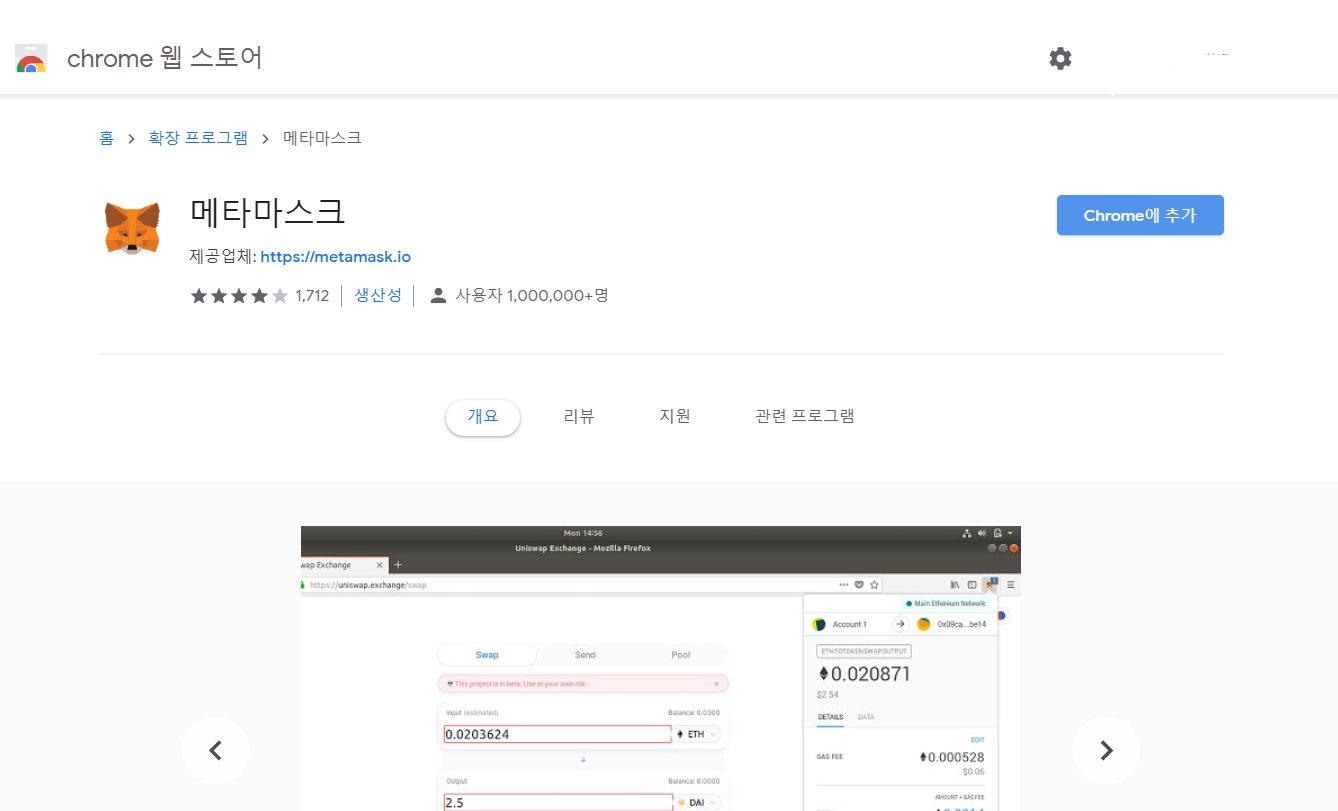Click the Uniswap screenshot preview image
This screenshot has width=1338, height=811.
[x=661, y=668]
